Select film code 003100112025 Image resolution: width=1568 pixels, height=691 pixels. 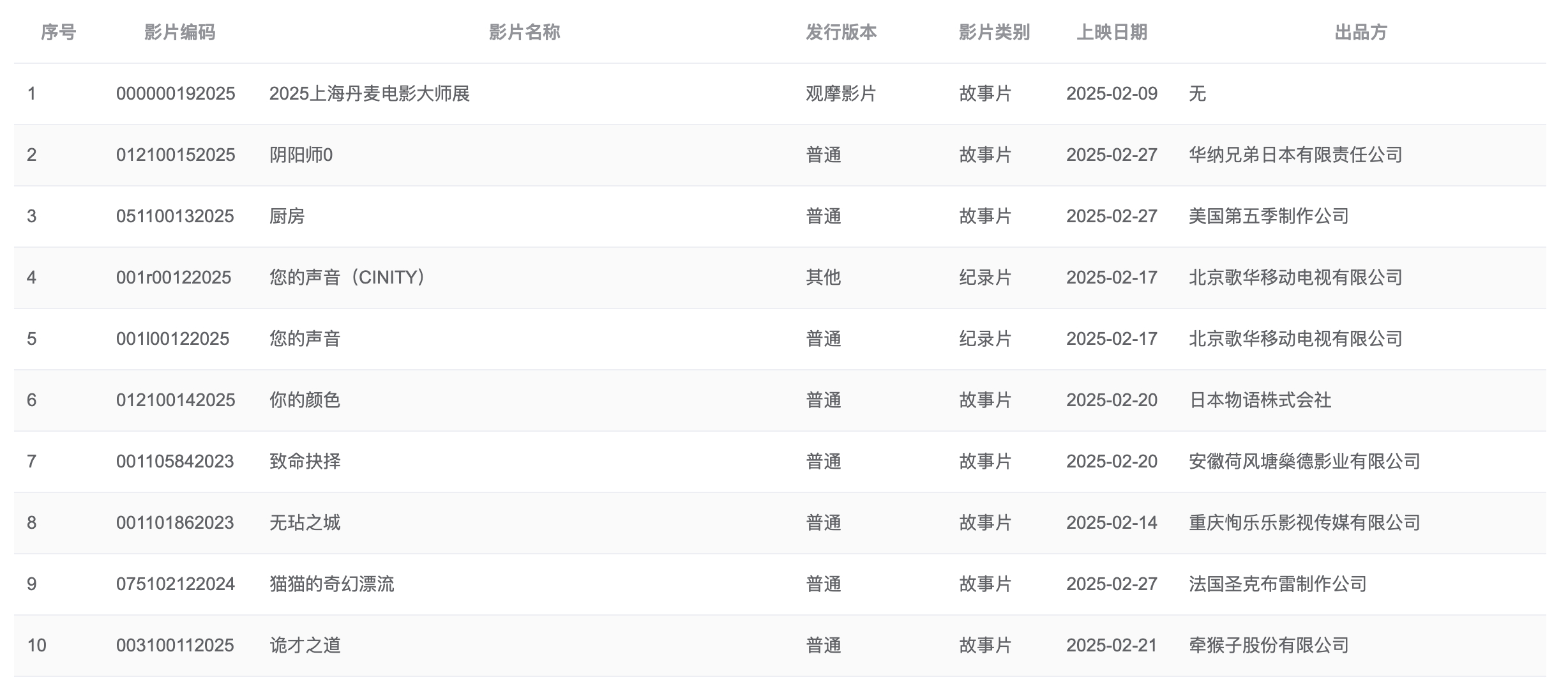coord(175,646)
